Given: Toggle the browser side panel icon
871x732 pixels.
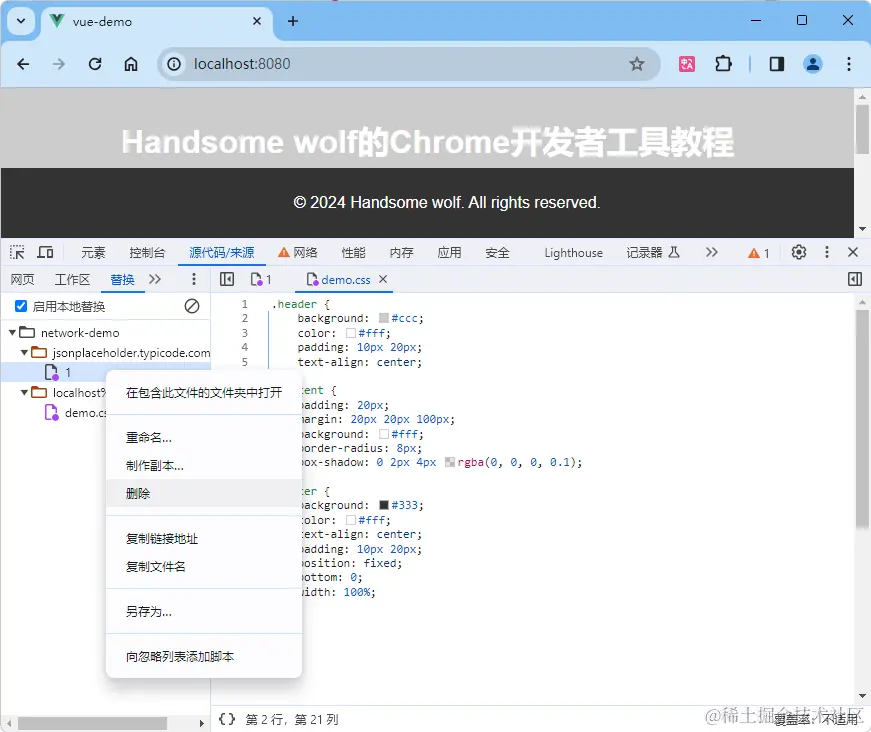Looking at the screenshot, I should tap(777, 64).
